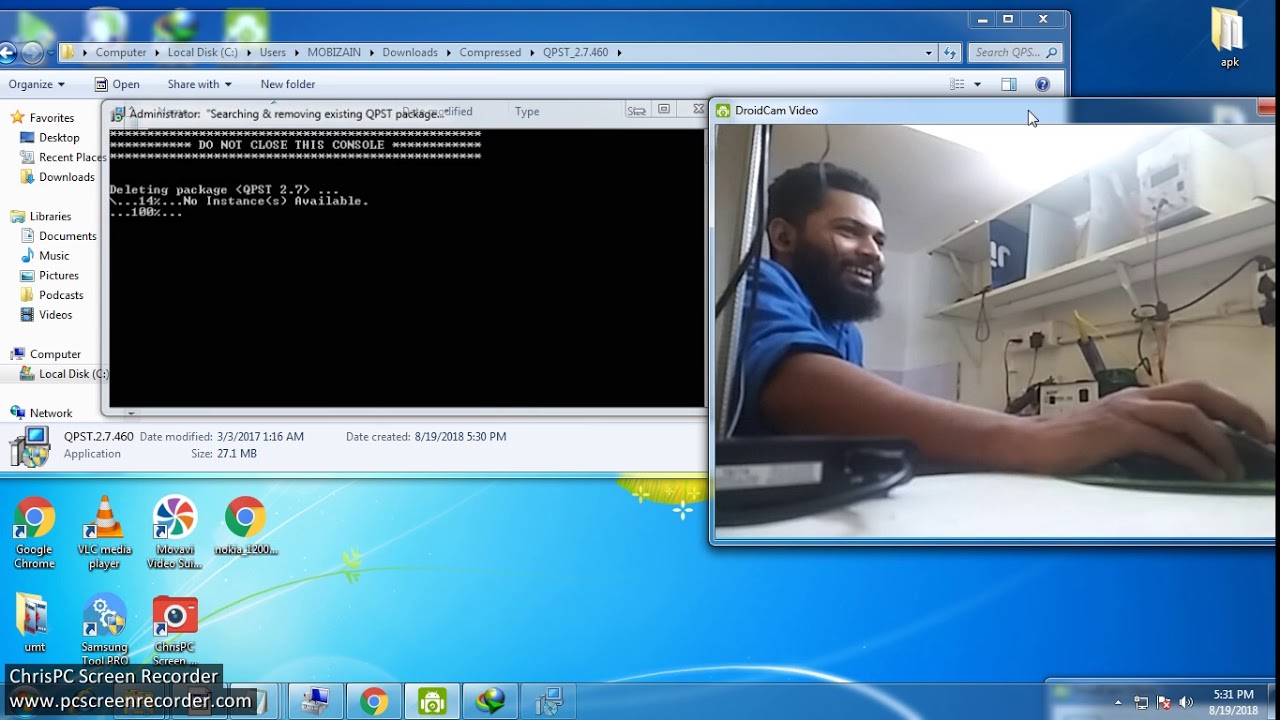
Task: Open Internet Download Manager taskbar icon
Action: pos(490,702)
